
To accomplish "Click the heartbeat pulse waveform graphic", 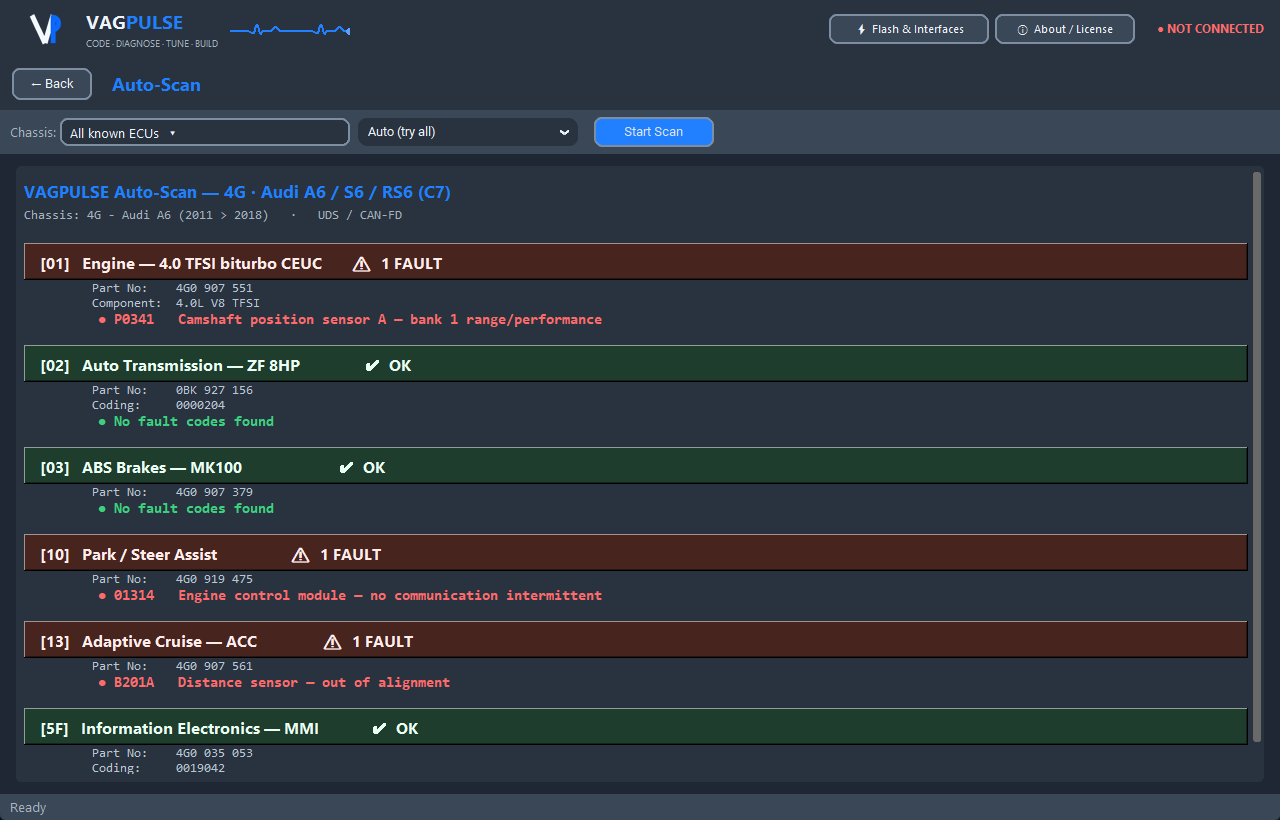I will tap(290, 31).
